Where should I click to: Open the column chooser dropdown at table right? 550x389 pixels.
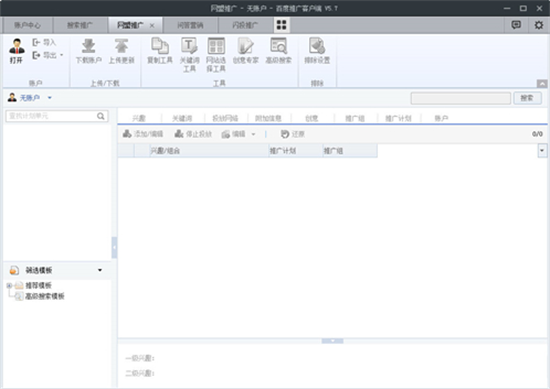click(542, 151)
